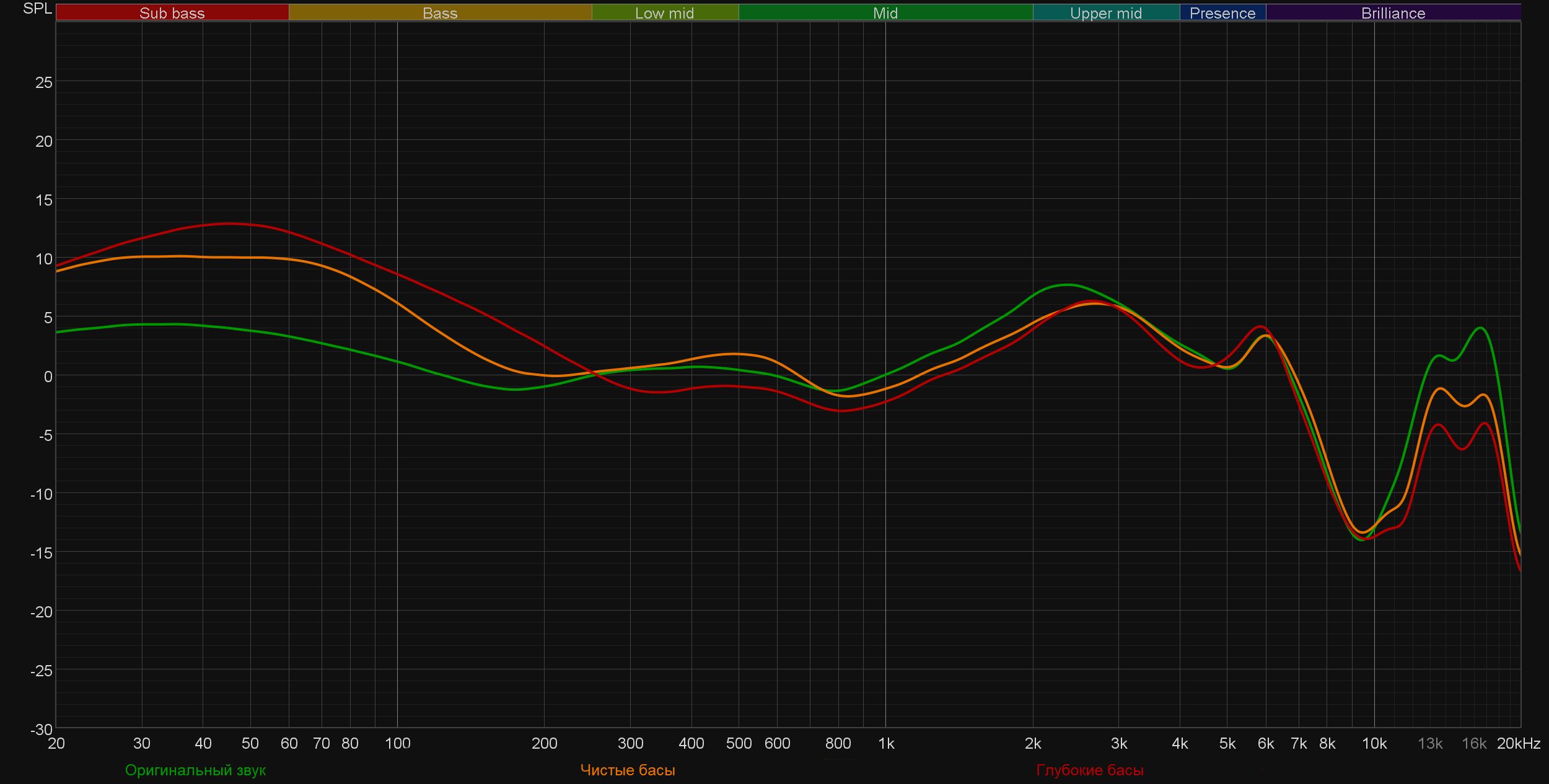The image size is (1549, 784).
Task: Select the Bass frequency band label
Action: (440, 13)
